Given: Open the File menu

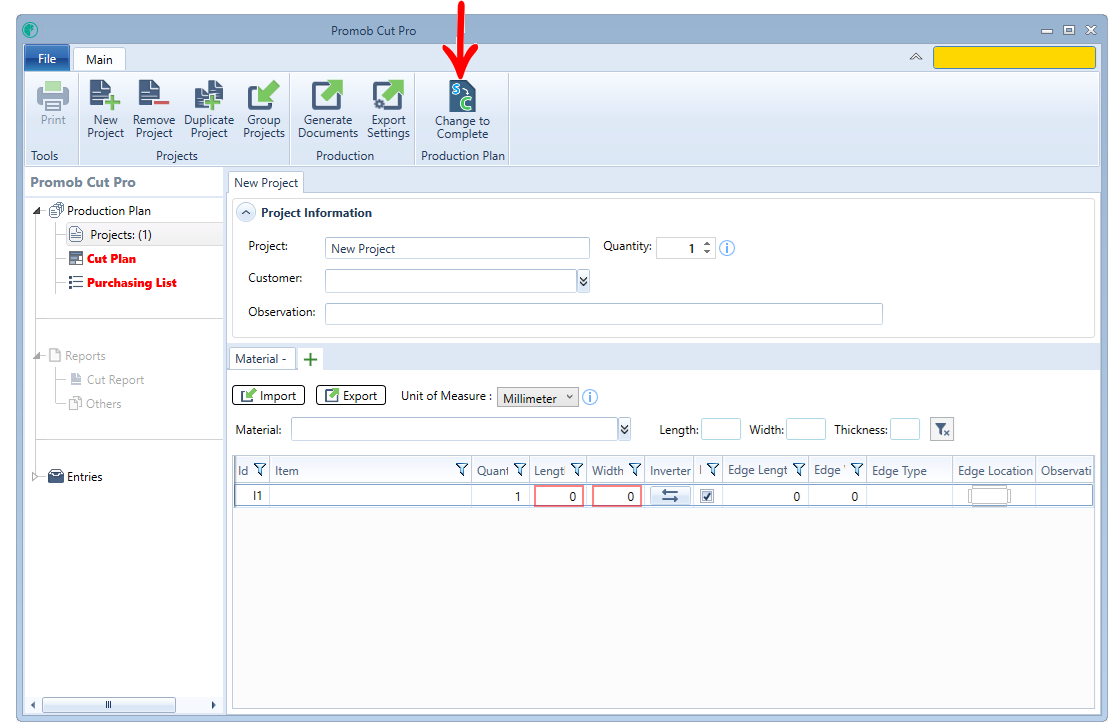Looking at the screenshot, I should pos(47,58).
